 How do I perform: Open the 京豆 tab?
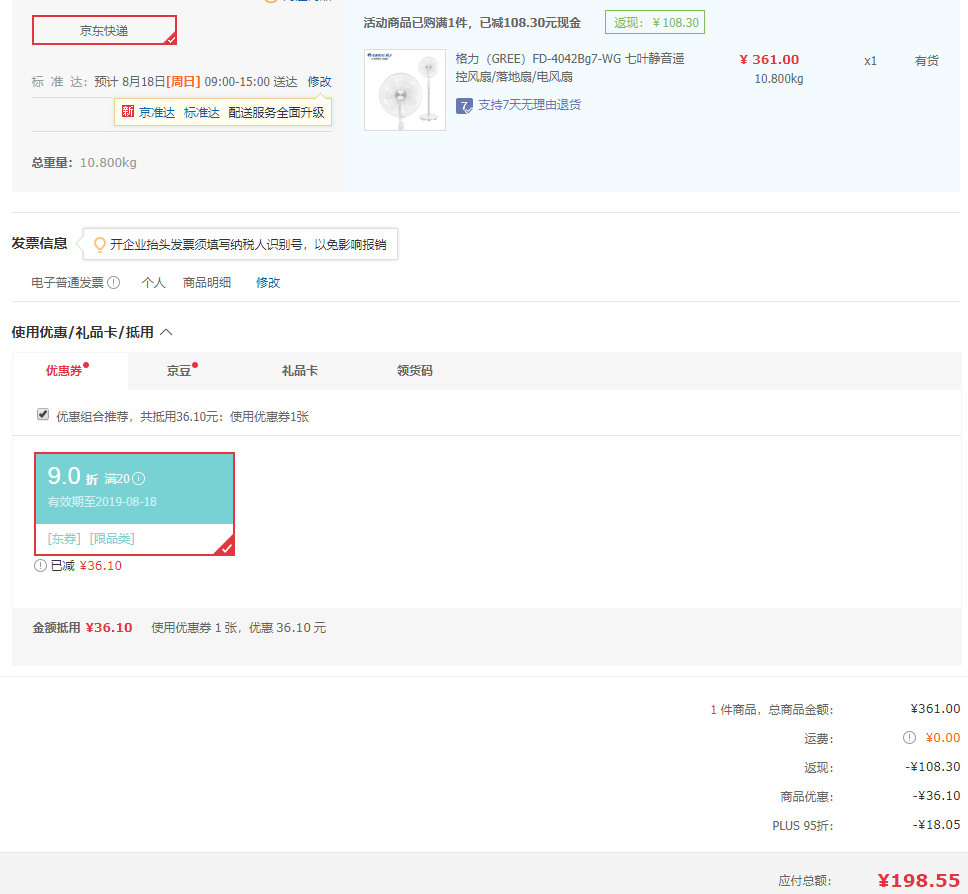[179, 370]
